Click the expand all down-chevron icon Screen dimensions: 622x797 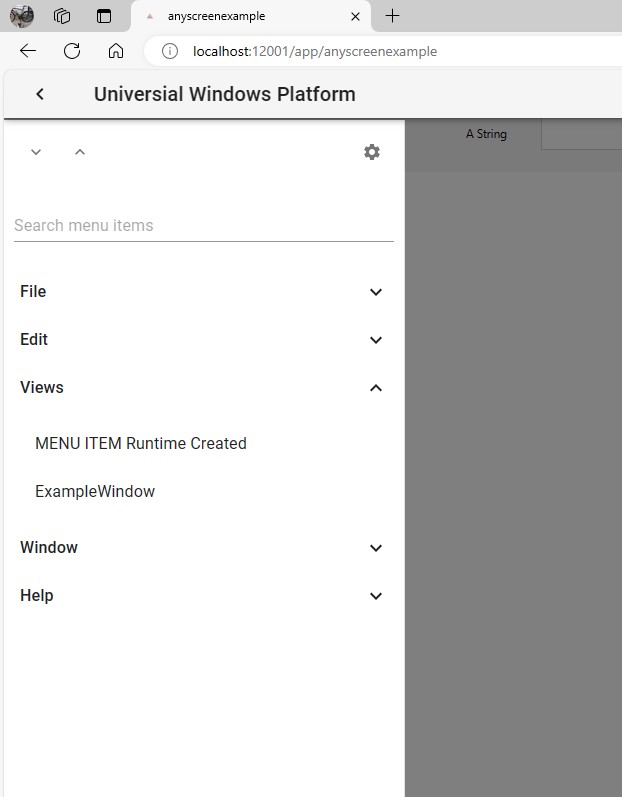(36, 152)
